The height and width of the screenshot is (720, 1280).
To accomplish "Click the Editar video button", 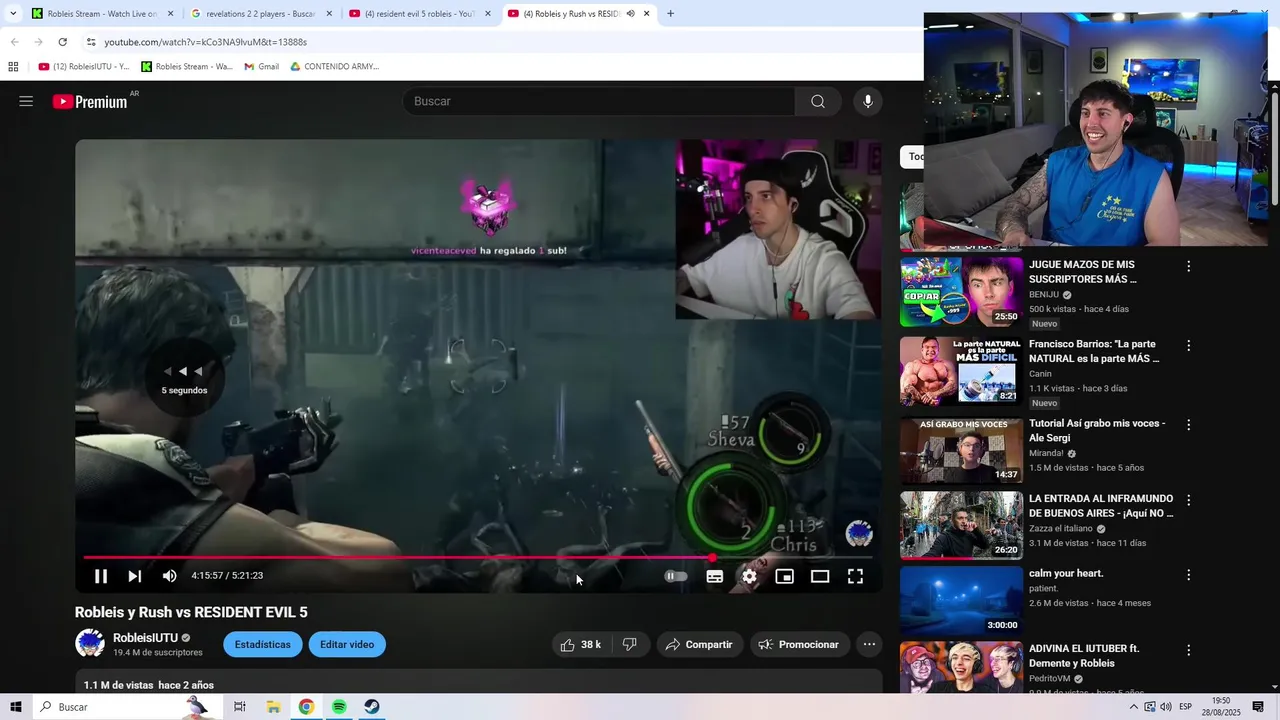I will tap(347, 645).
